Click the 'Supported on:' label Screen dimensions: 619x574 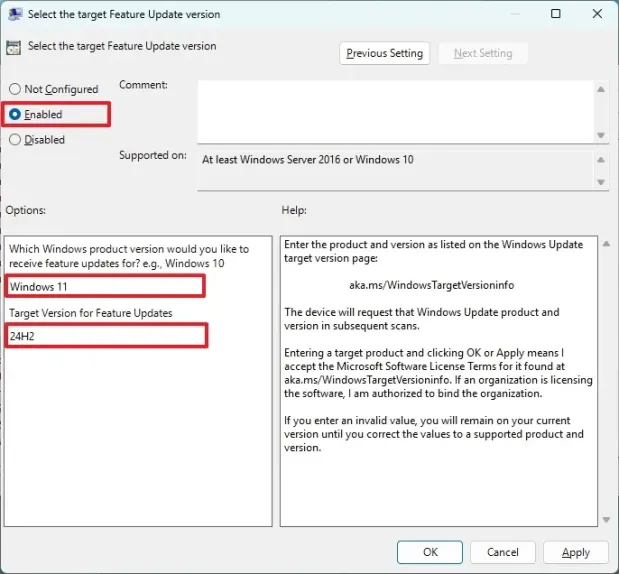153,155
